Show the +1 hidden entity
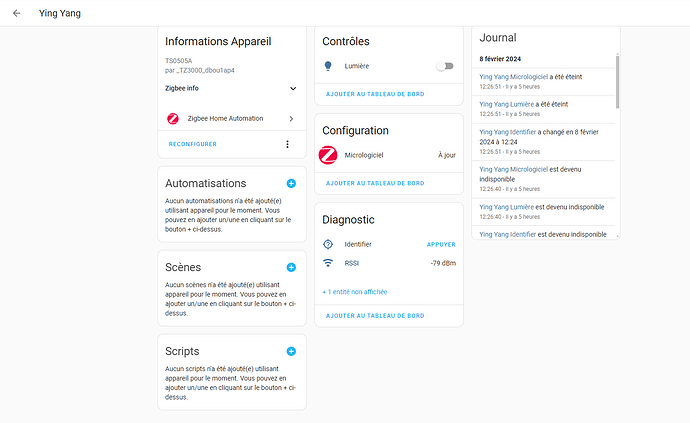This screenshot has width=690, height=423. 355,292
